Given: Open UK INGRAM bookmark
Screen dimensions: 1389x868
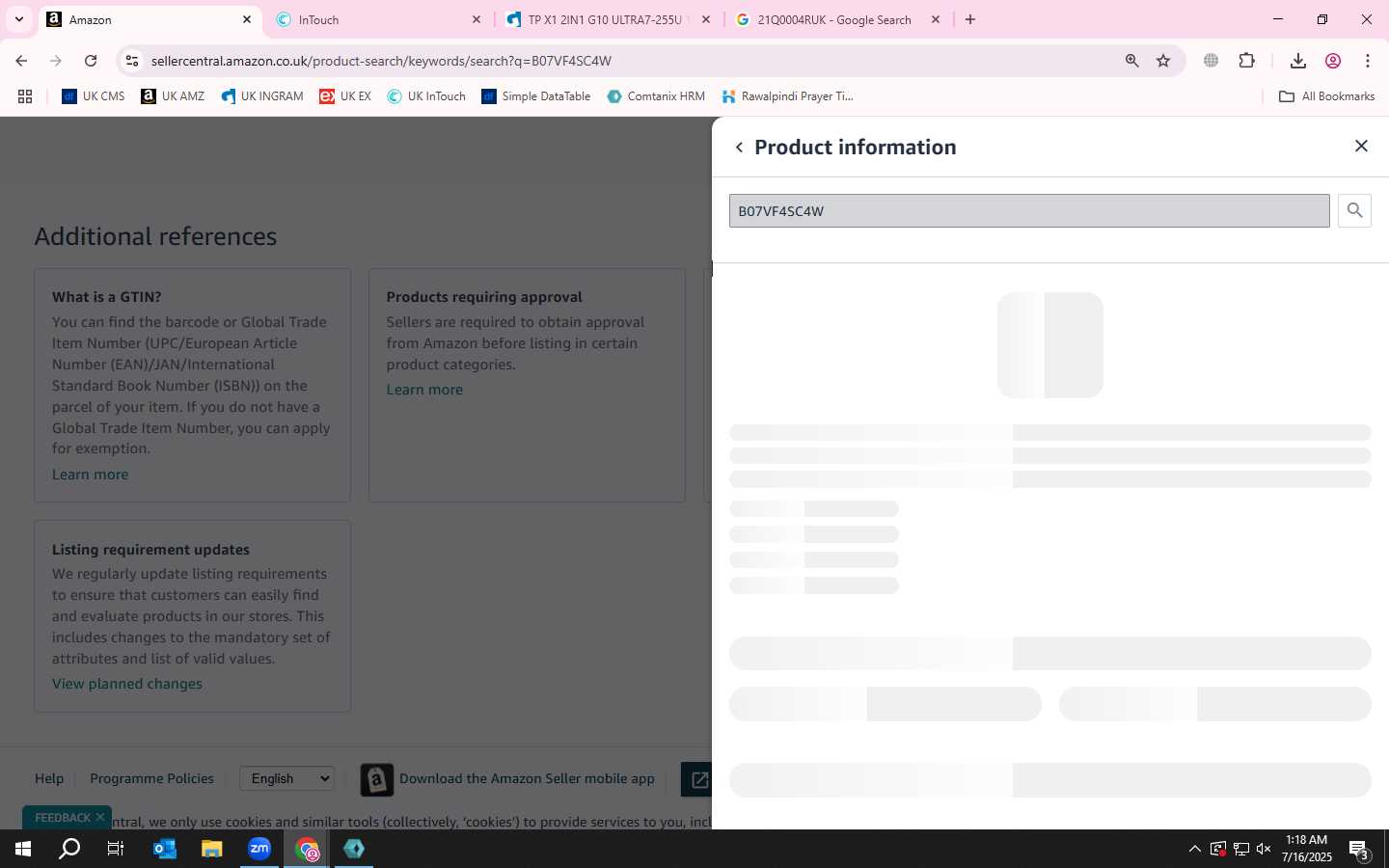Looking at the screenshot, I should point(262,96).
